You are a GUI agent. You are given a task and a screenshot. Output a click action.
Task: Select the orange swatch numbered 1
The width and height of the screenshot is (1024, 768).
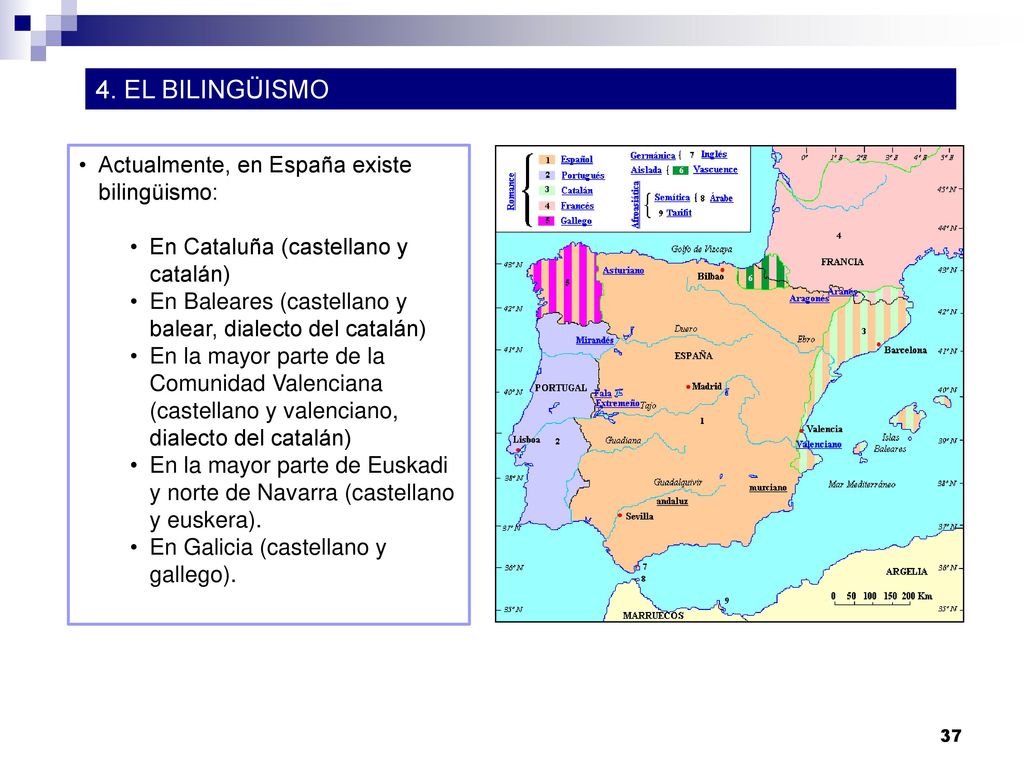tap(547, 159)
